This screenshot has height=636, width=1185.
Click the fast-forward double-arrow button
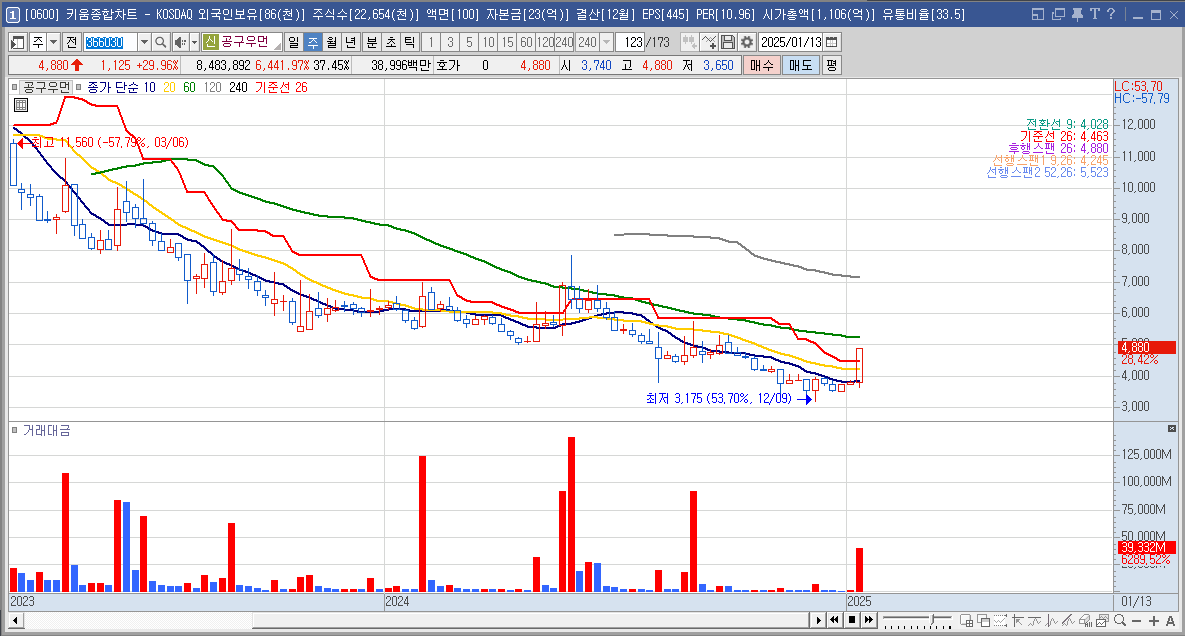pyautogui.click(x=869, y=621)
